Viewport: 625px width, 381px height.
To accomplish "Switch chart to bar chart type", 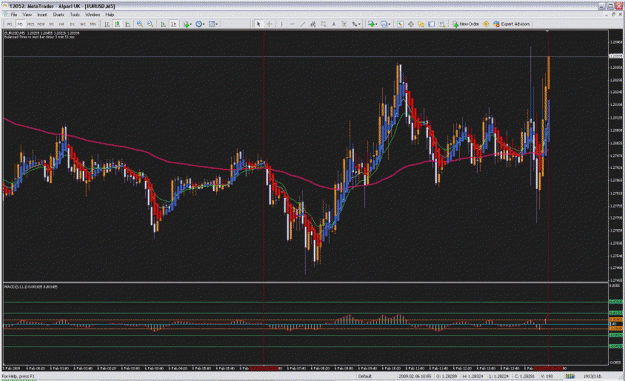I will tap(107, 24).
